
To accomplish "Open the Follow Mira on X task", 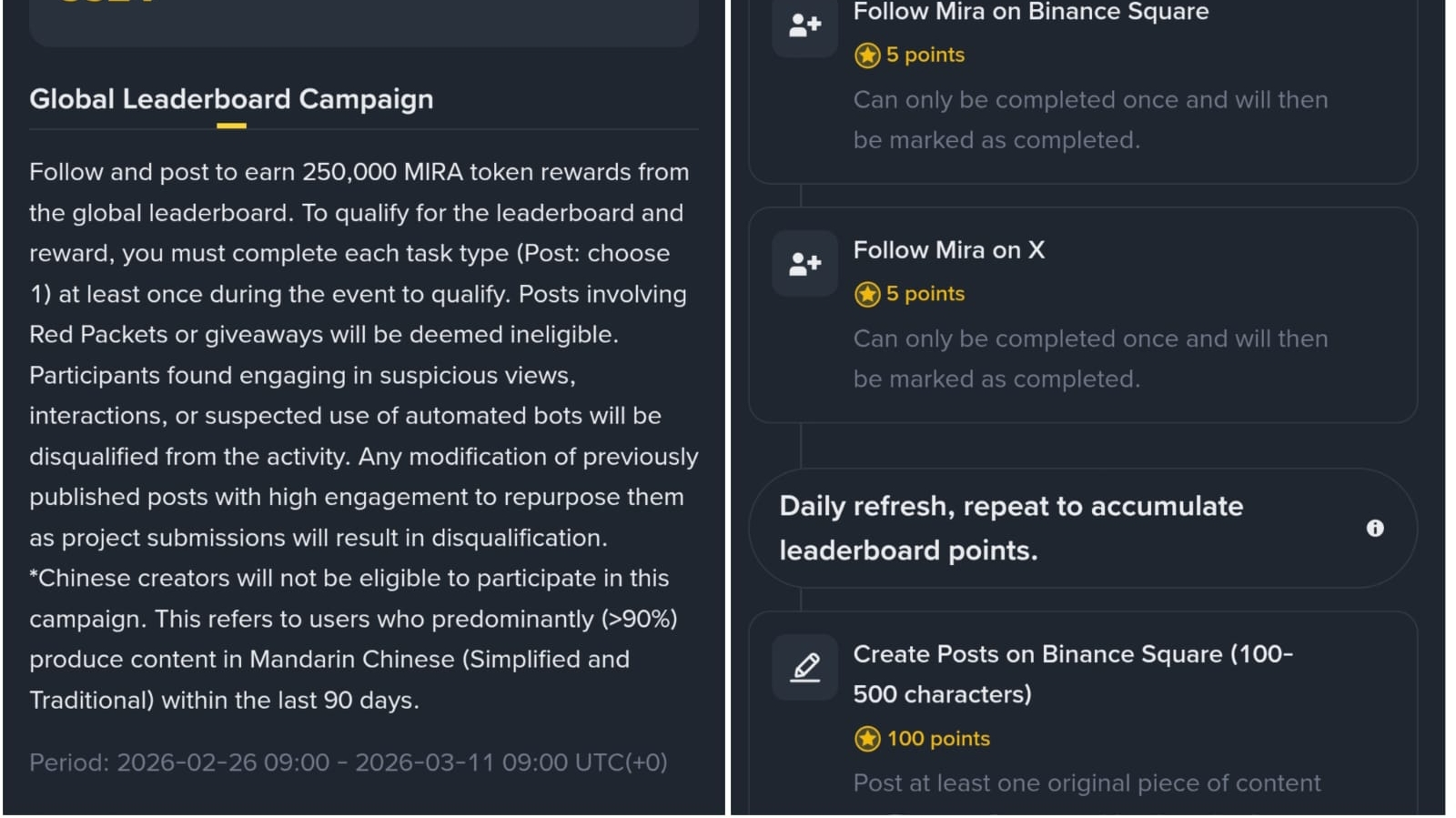I will point(948,250).
